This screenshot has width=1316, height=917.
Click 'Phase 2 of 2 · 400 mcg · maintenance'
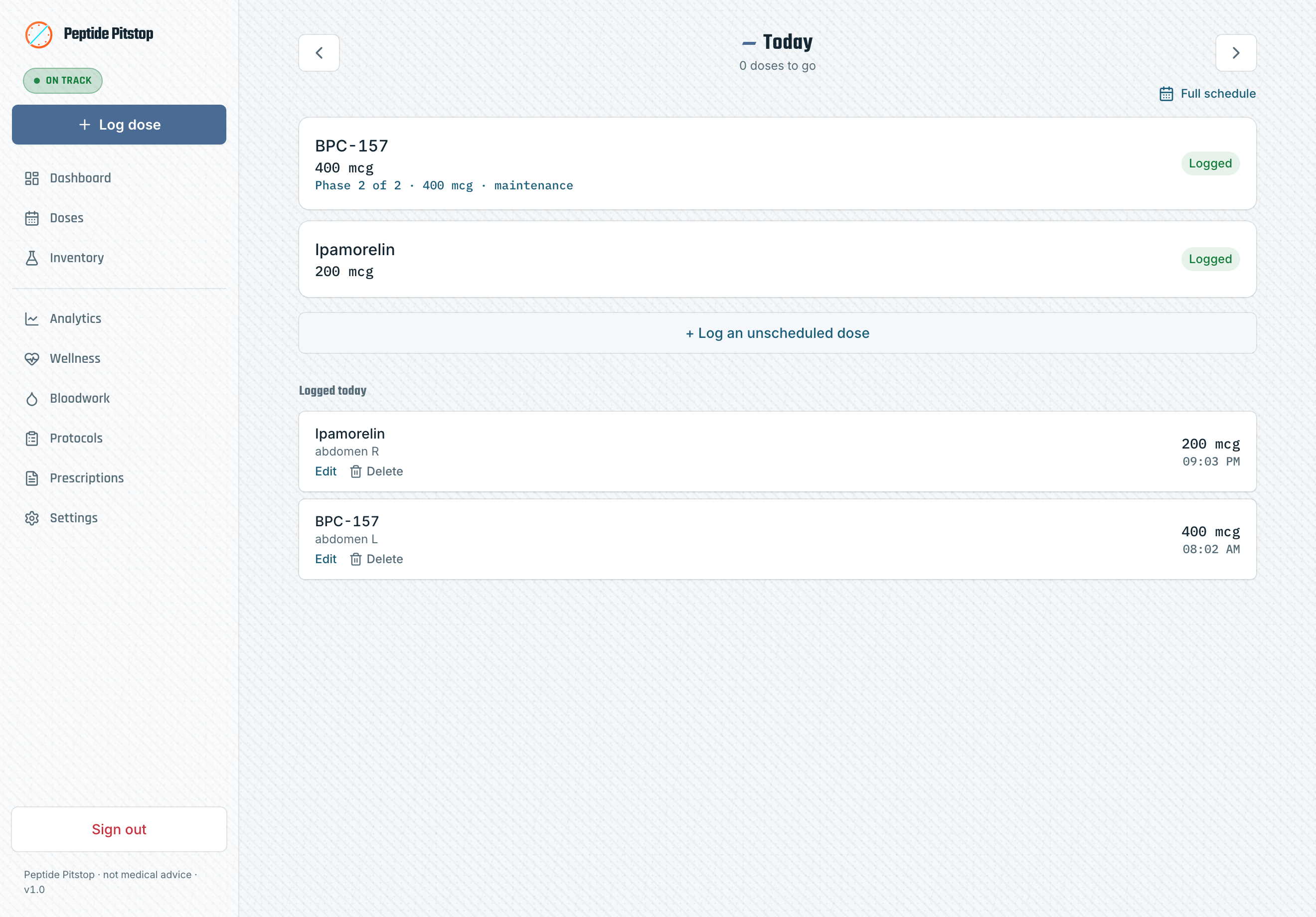(x=444, y=186)
